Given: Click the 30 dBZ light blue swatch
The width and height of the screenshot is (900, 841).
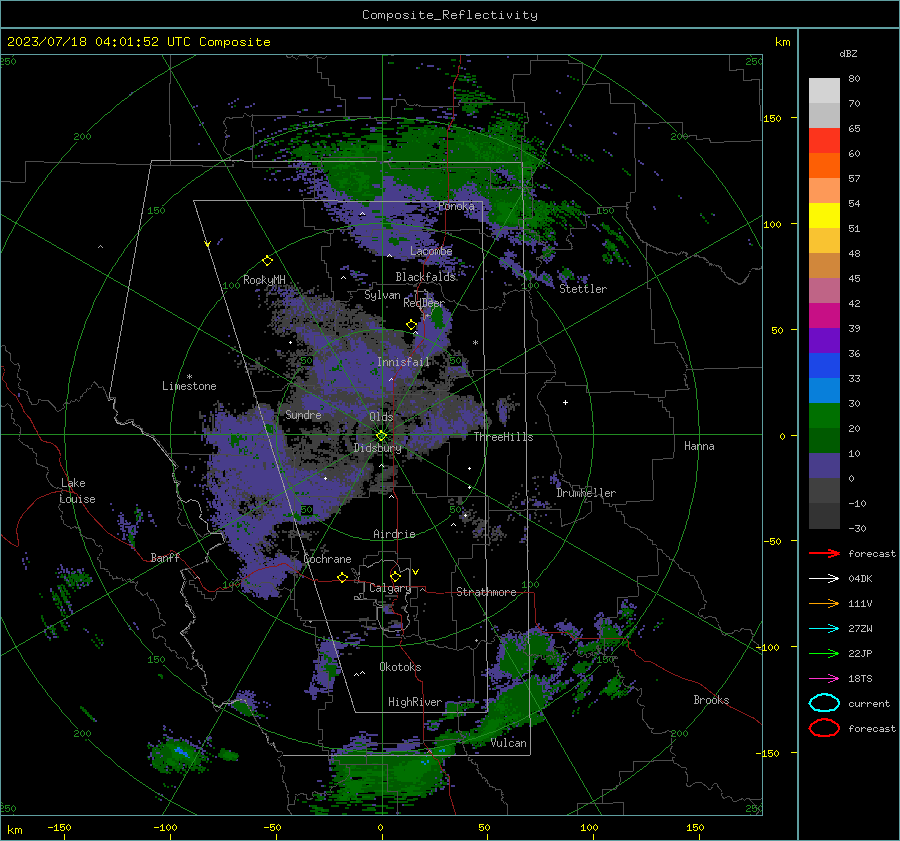Looking at the screenshot, I should tap(824, 390).
